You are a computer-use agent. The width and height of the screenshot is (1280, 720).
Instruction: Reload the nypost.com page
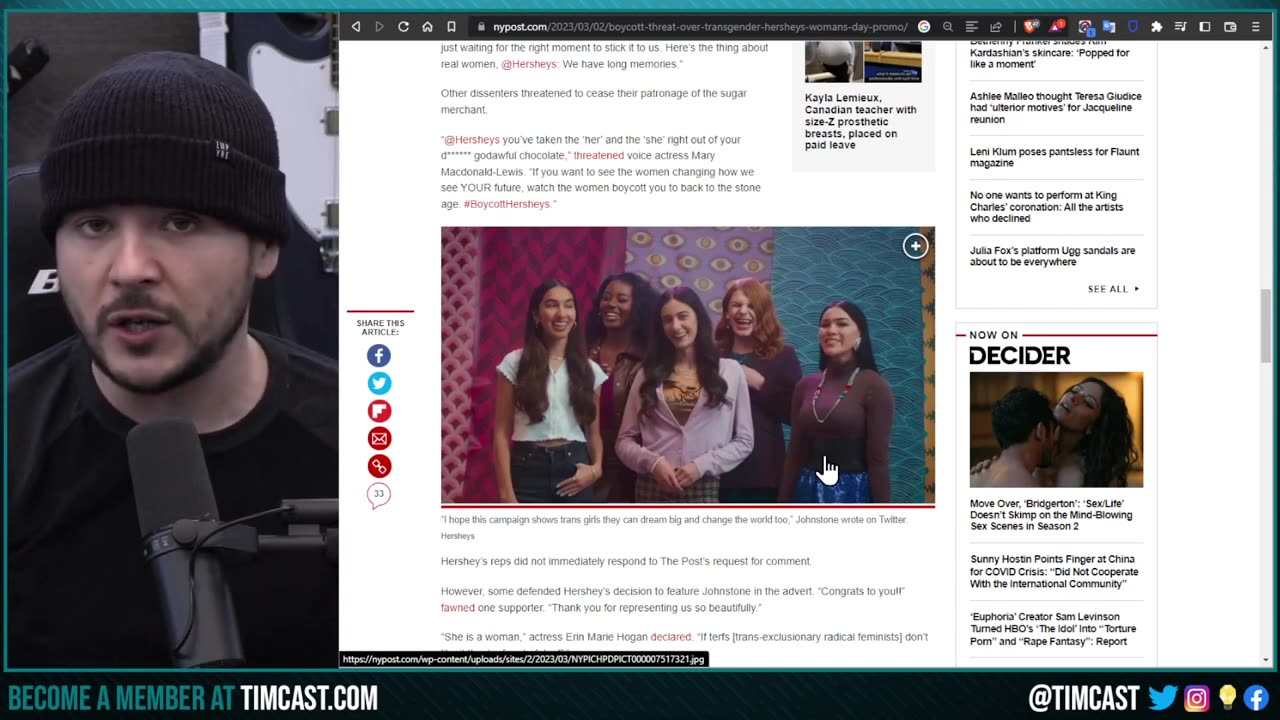[x=403, y=27]
